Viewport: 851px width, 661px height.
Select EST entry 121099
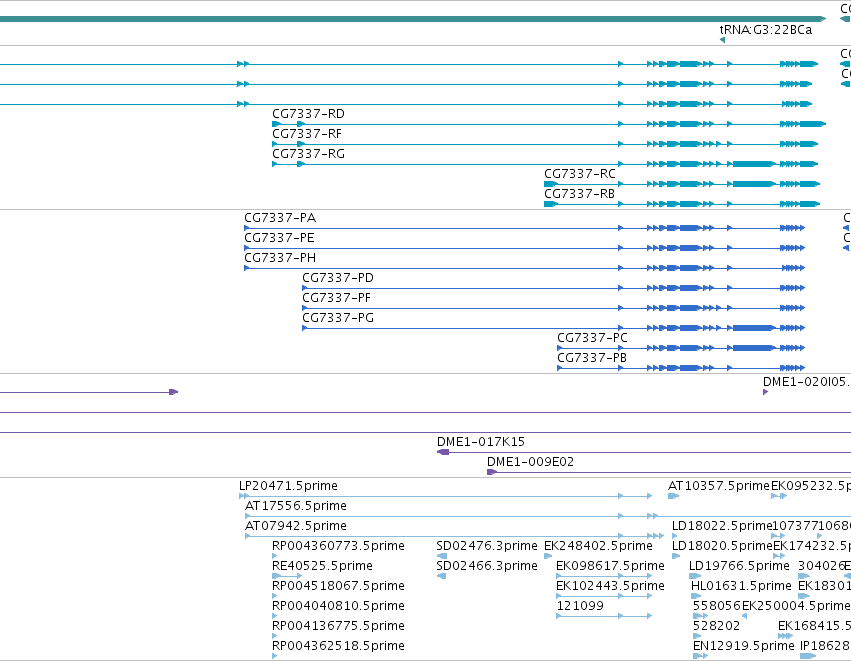[580, 606]
